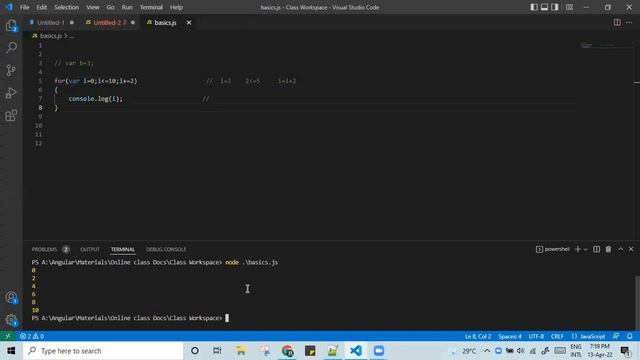Image resolution: width=640 pixels, height=360 pixels.
Task: Close the terminal panel
Action: pyautogui.click(x=631, y=249)
